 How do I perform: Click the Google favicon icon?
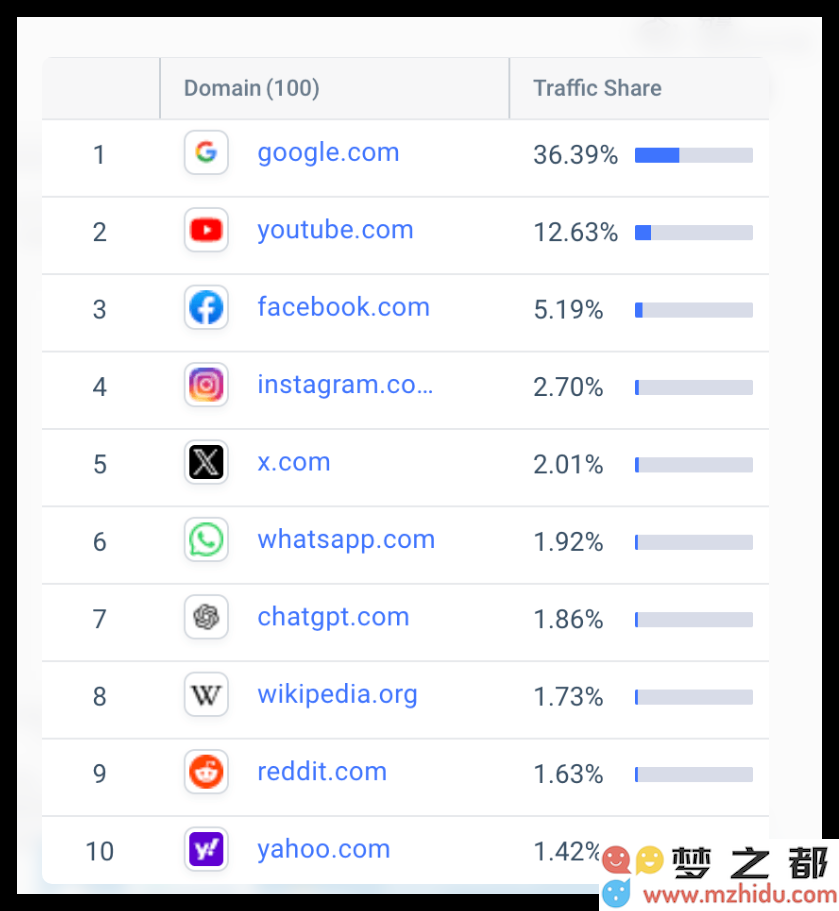(206, 153)
